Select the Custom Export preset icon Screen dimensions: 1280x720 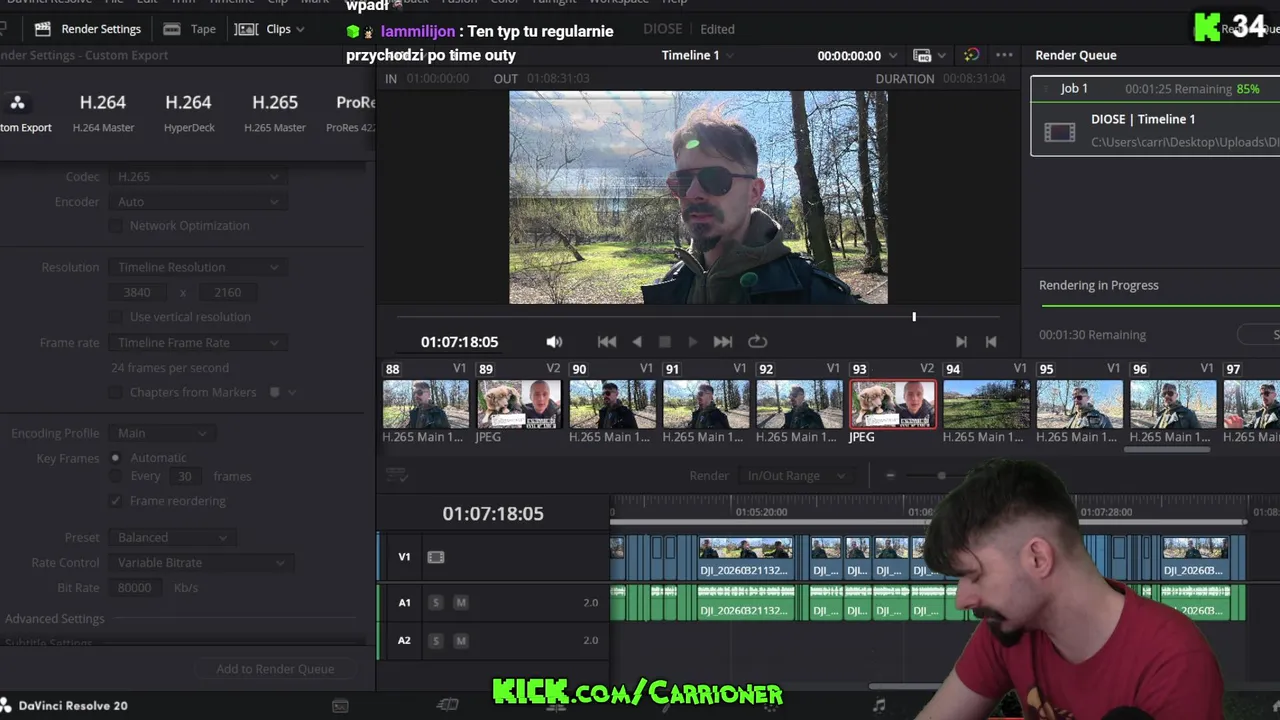point(18,102)
